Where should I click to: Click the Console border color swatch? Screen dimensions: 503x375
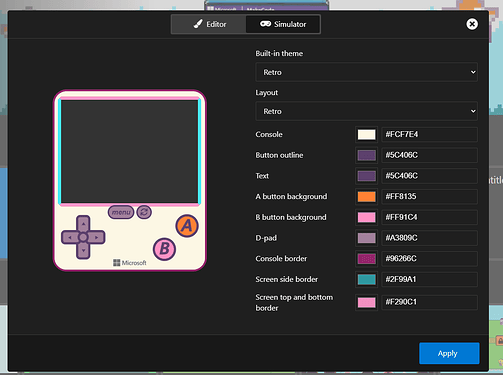point(366,258)
